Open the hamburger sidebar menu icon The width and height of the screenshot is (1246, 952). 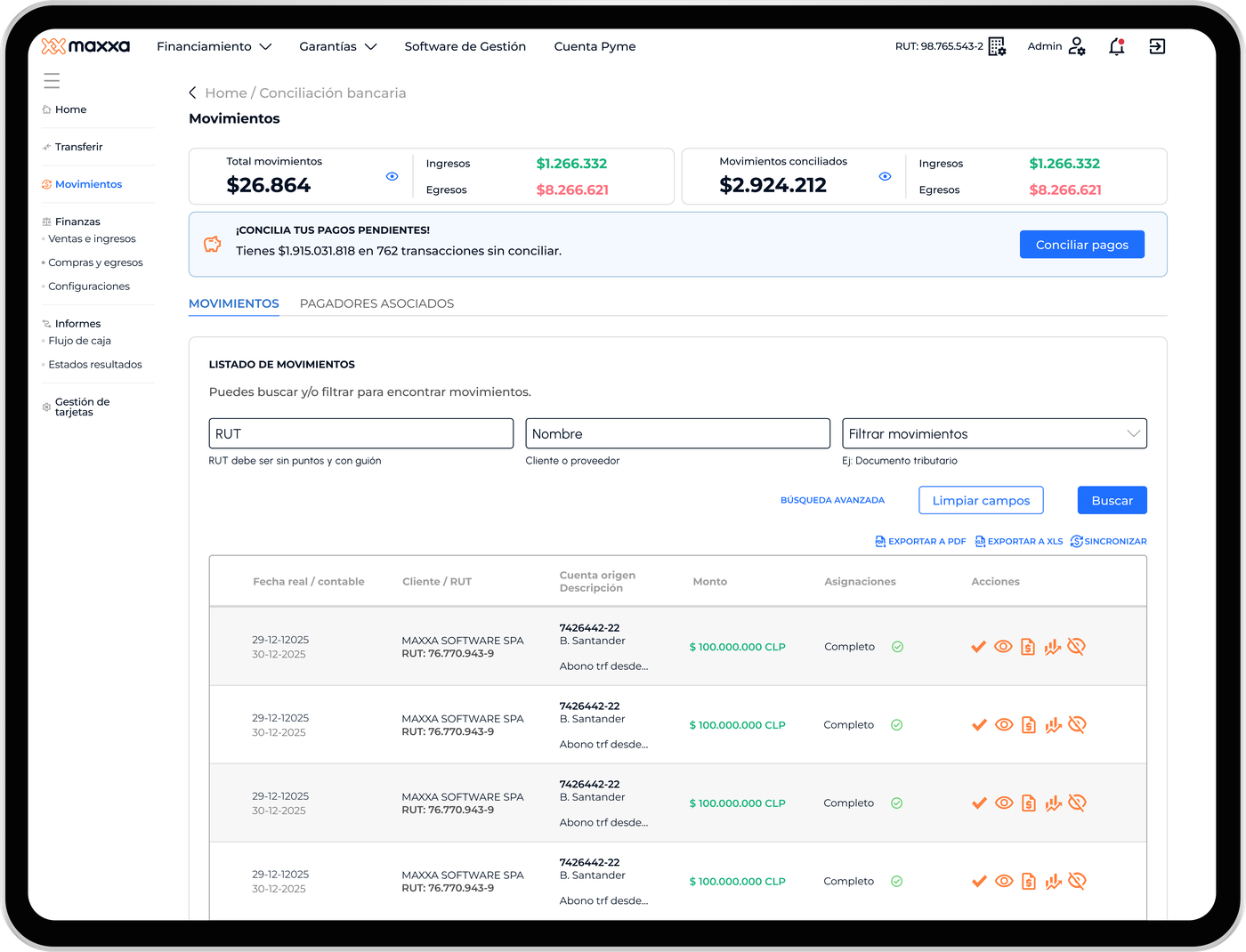coord(52,81)
